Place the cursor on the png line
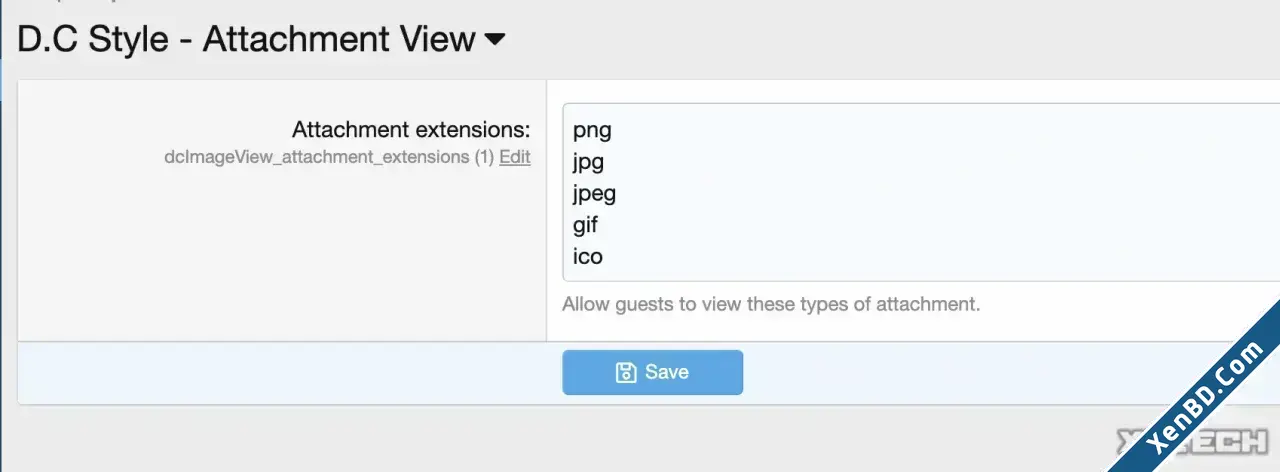This screenshot has width=1280, height=472. point(592,130)
